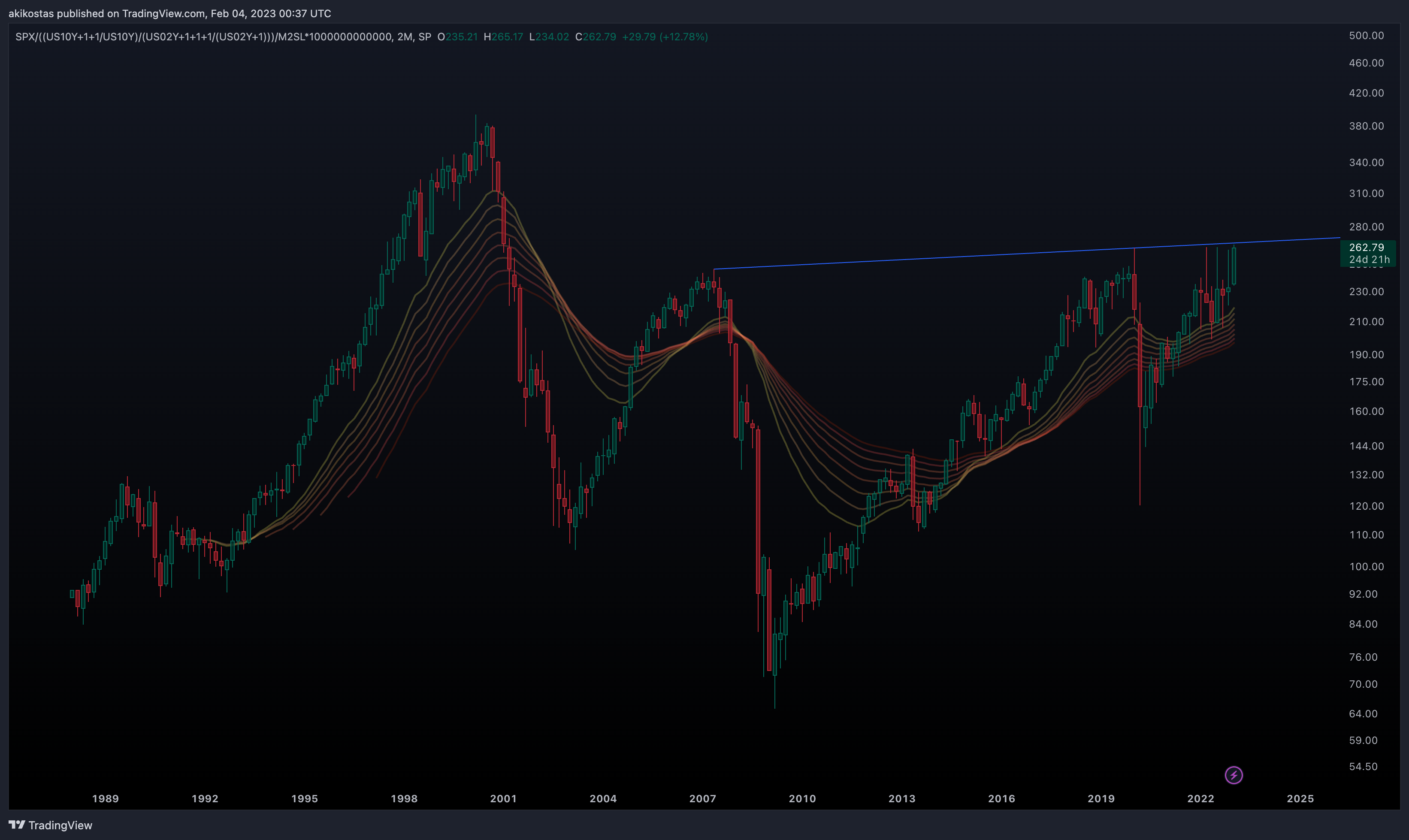This screenshot has height=840, width=1409.
Task: Click the 84.00 price axis label
Action: coord(1363,624)
